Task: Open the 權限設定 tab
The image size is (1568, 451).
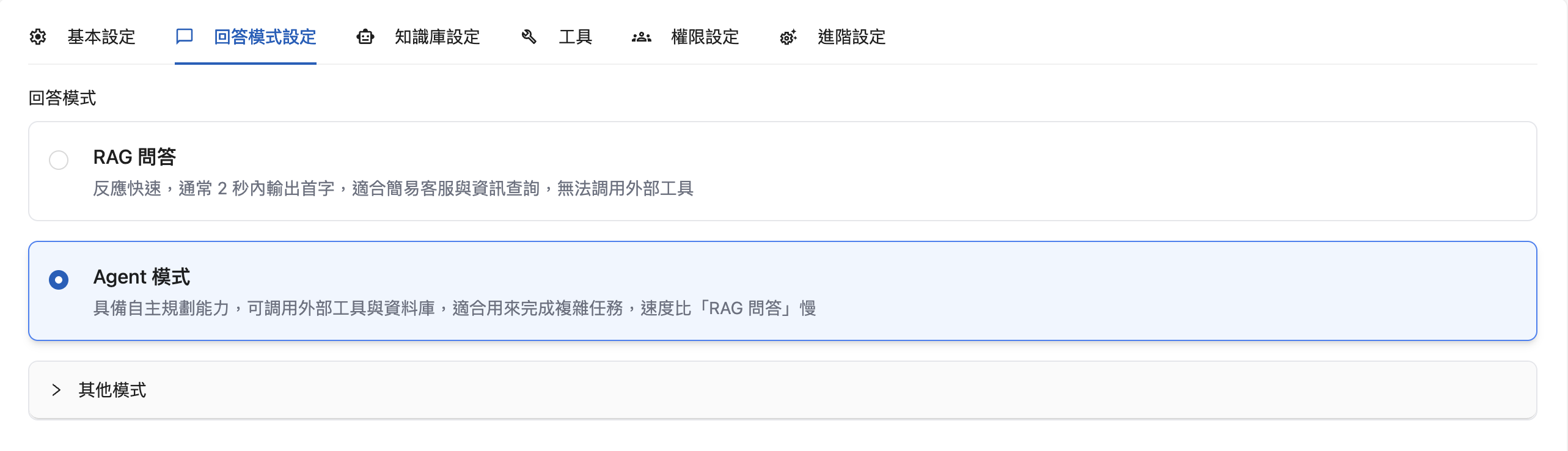Action: point(705,37)
